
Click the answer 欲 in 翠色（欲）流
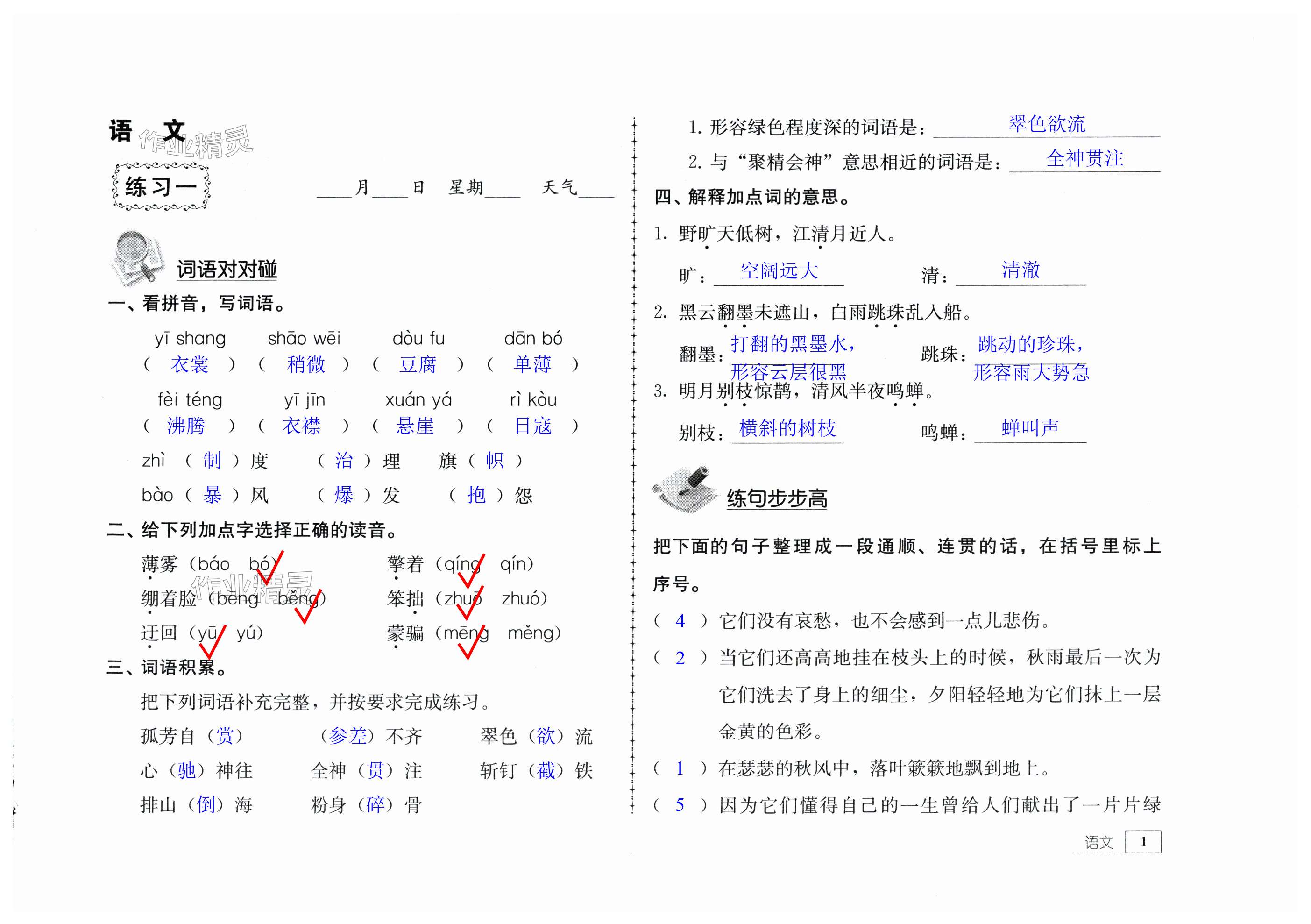[546, 736]
